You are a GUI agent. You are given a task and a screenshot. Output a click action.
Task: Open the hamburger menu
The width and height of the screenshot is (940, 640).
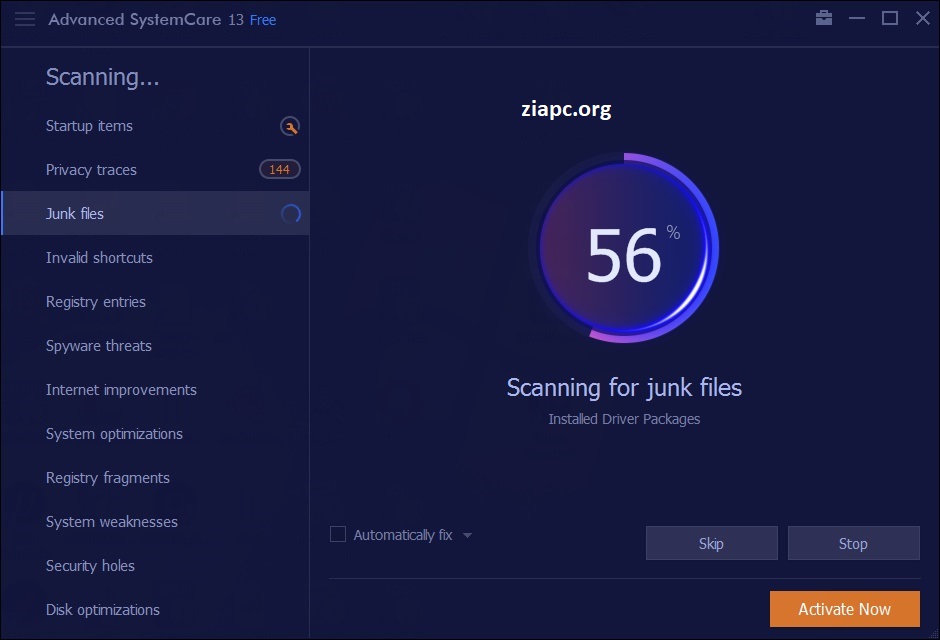click(x=24, y=18)
